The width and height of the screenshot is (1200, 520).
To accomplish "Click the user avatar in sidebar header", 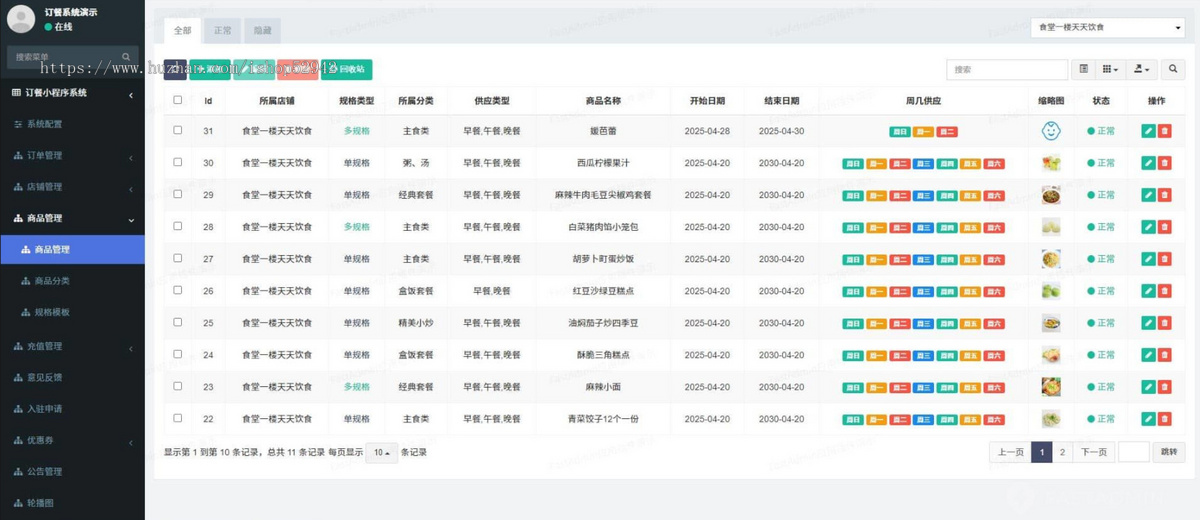I will (21, 19).
